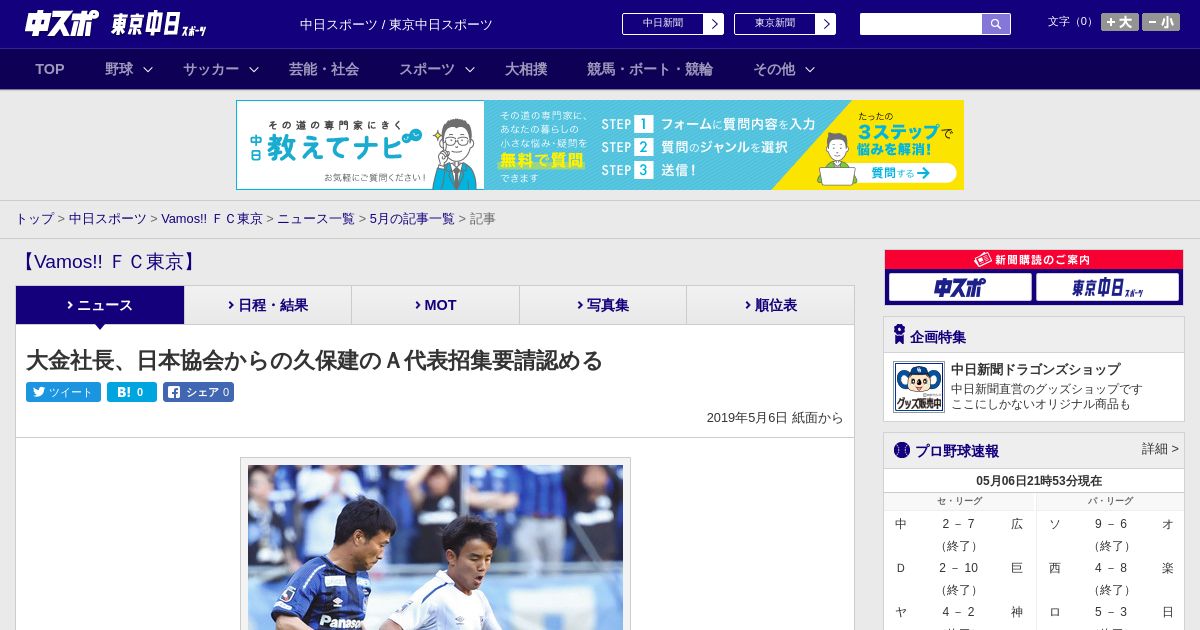This screenshot has height=630, width=1200.
Task: Click the Ｄ 2－10 巨 score row
Action: [959, 568]
